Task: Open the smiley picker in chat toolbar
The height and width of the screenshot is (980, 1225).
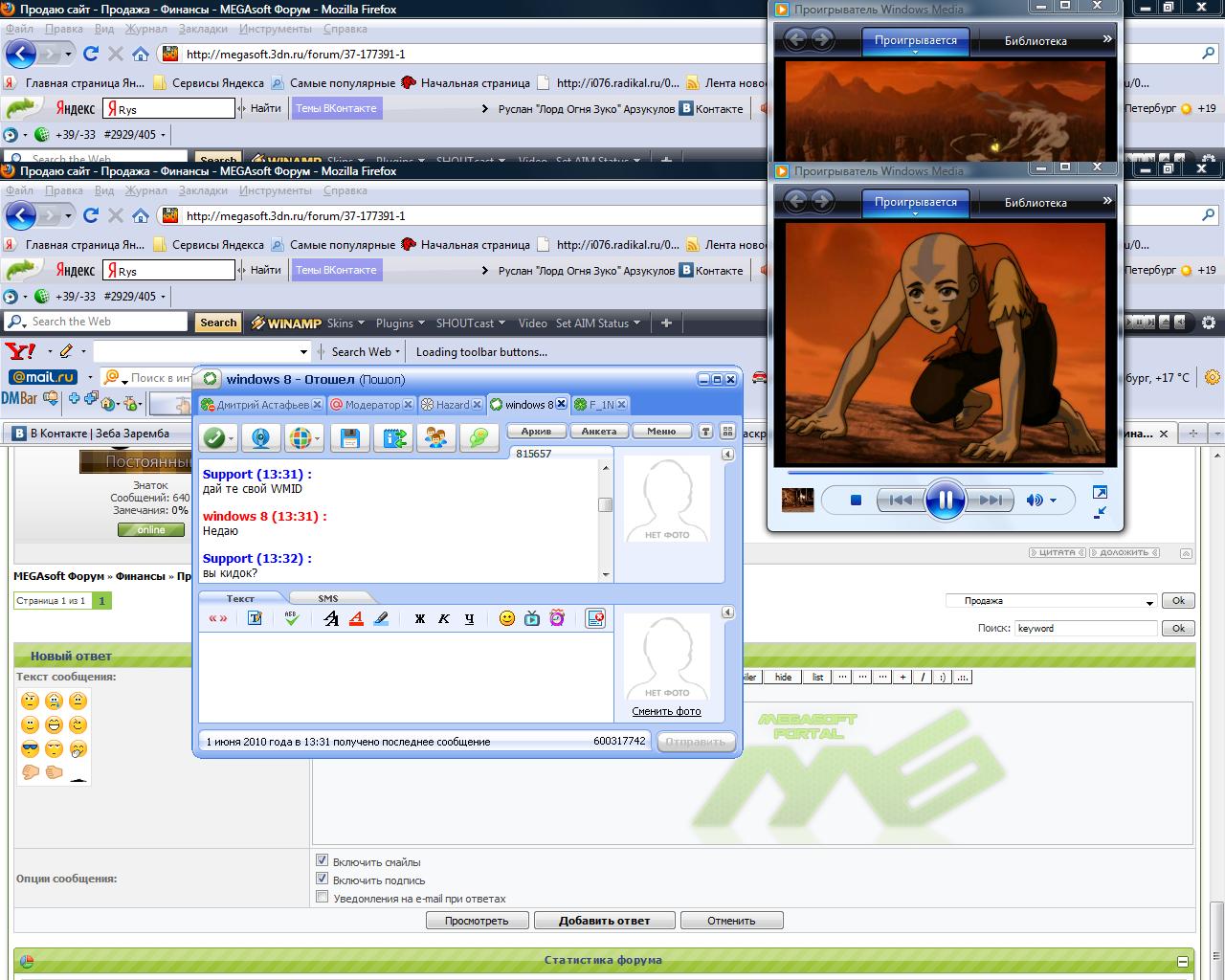Action: click(x=507, y=618)
